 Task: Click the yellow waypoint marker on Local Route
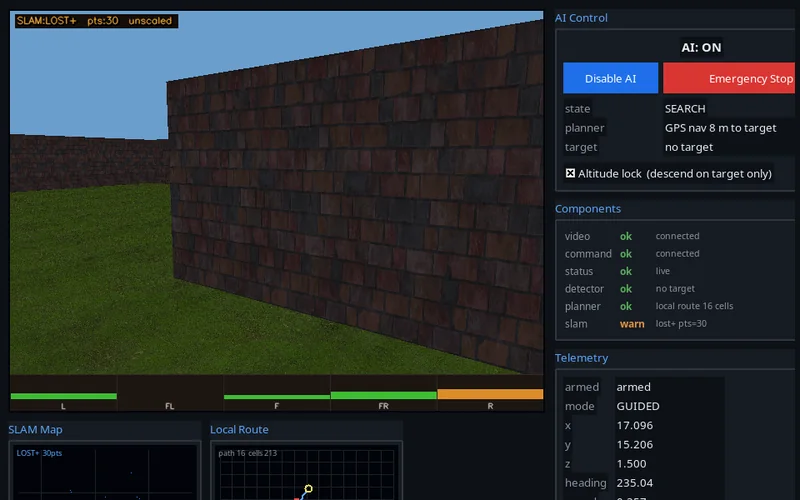(x=308, y=489)
